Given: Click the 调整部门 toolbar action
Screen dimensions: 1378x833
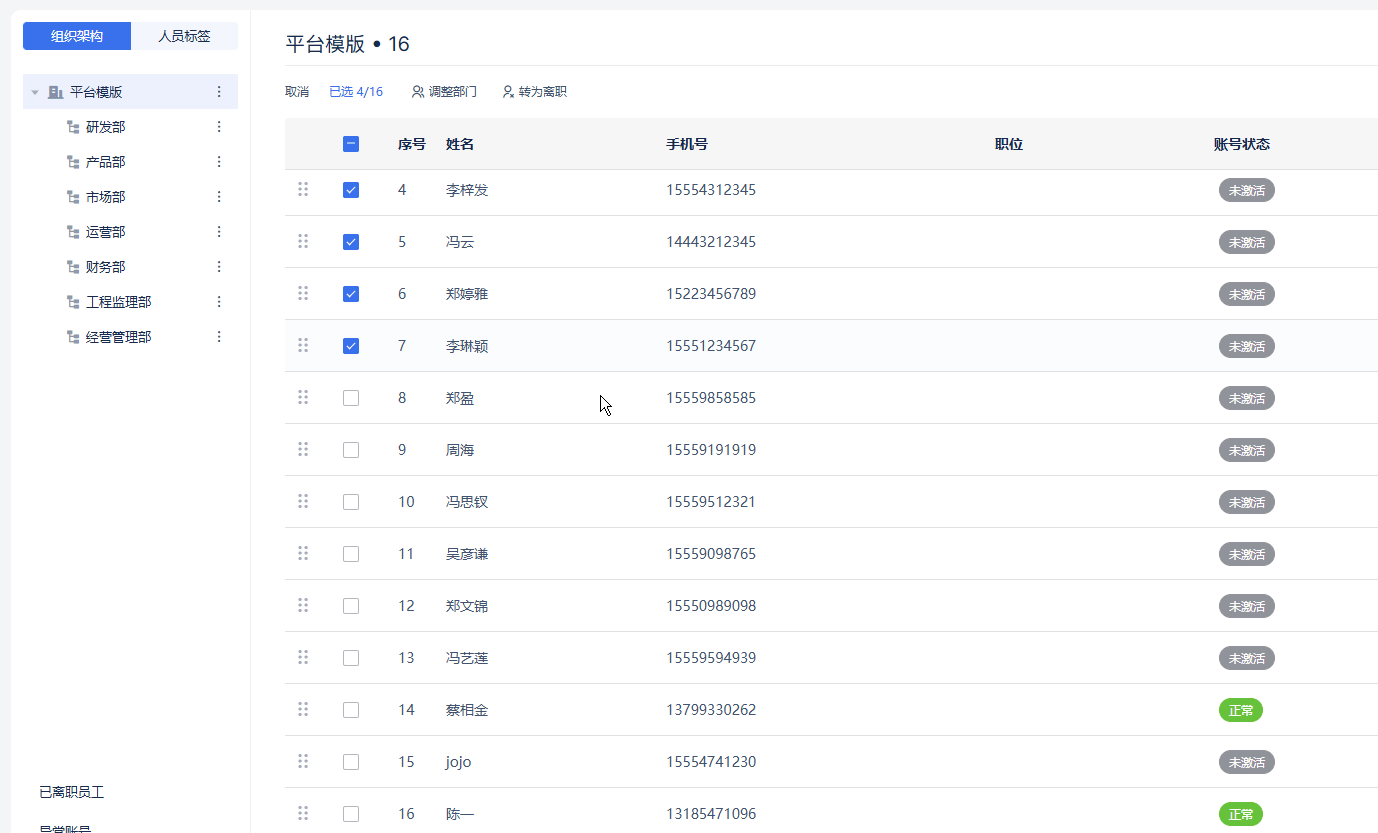Looking at the screenshot, I should tap(444, 92).
